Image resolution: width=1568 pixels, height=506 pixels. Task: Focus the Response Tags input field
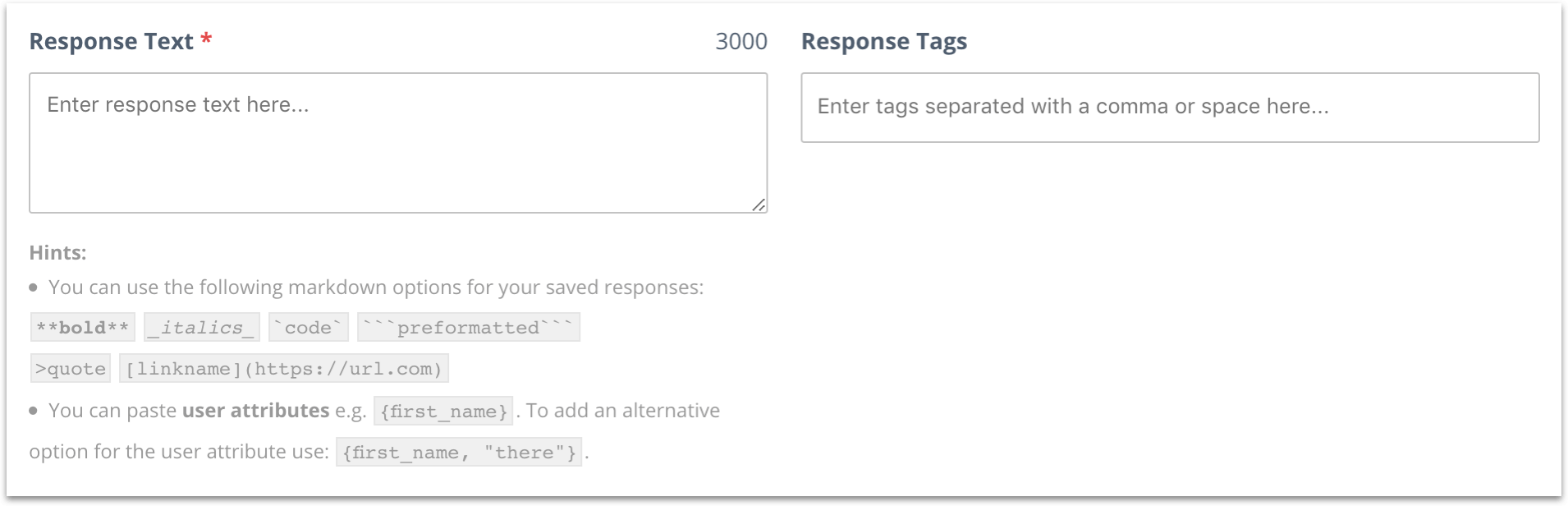click(x=1170, y=108)
